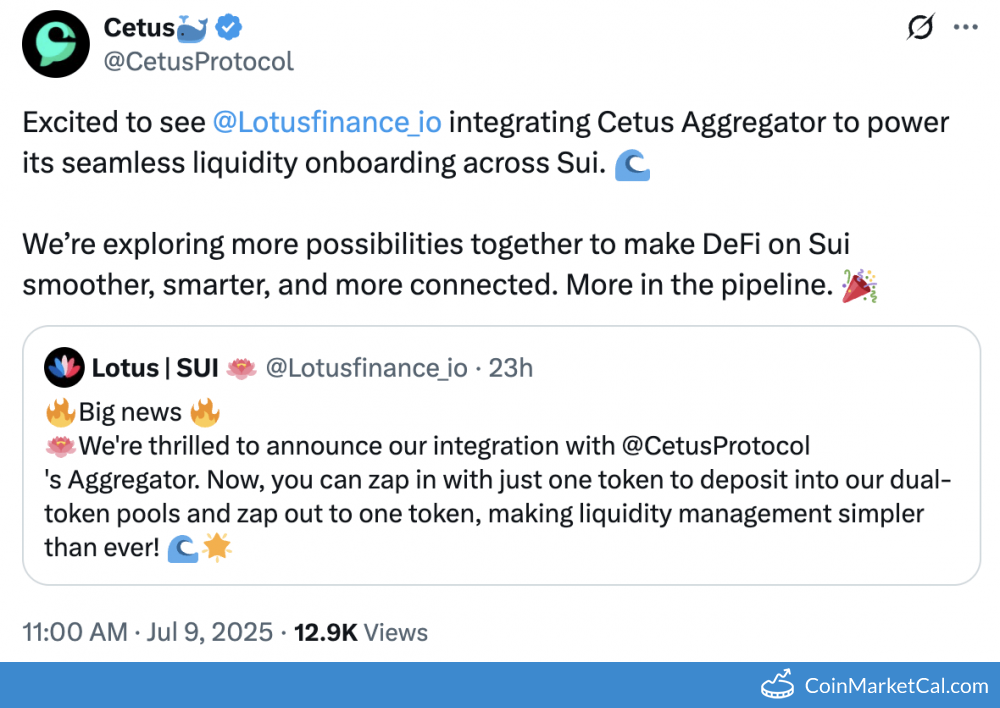This screenshot has height=708, width=1000.
Task: Open the quoted tweet body text
Action: 497,480
